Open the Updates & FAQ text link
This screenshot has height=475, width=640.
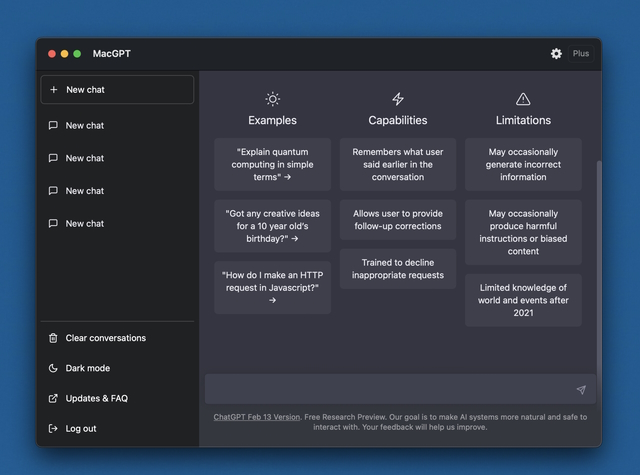click(x=97, y=398)
